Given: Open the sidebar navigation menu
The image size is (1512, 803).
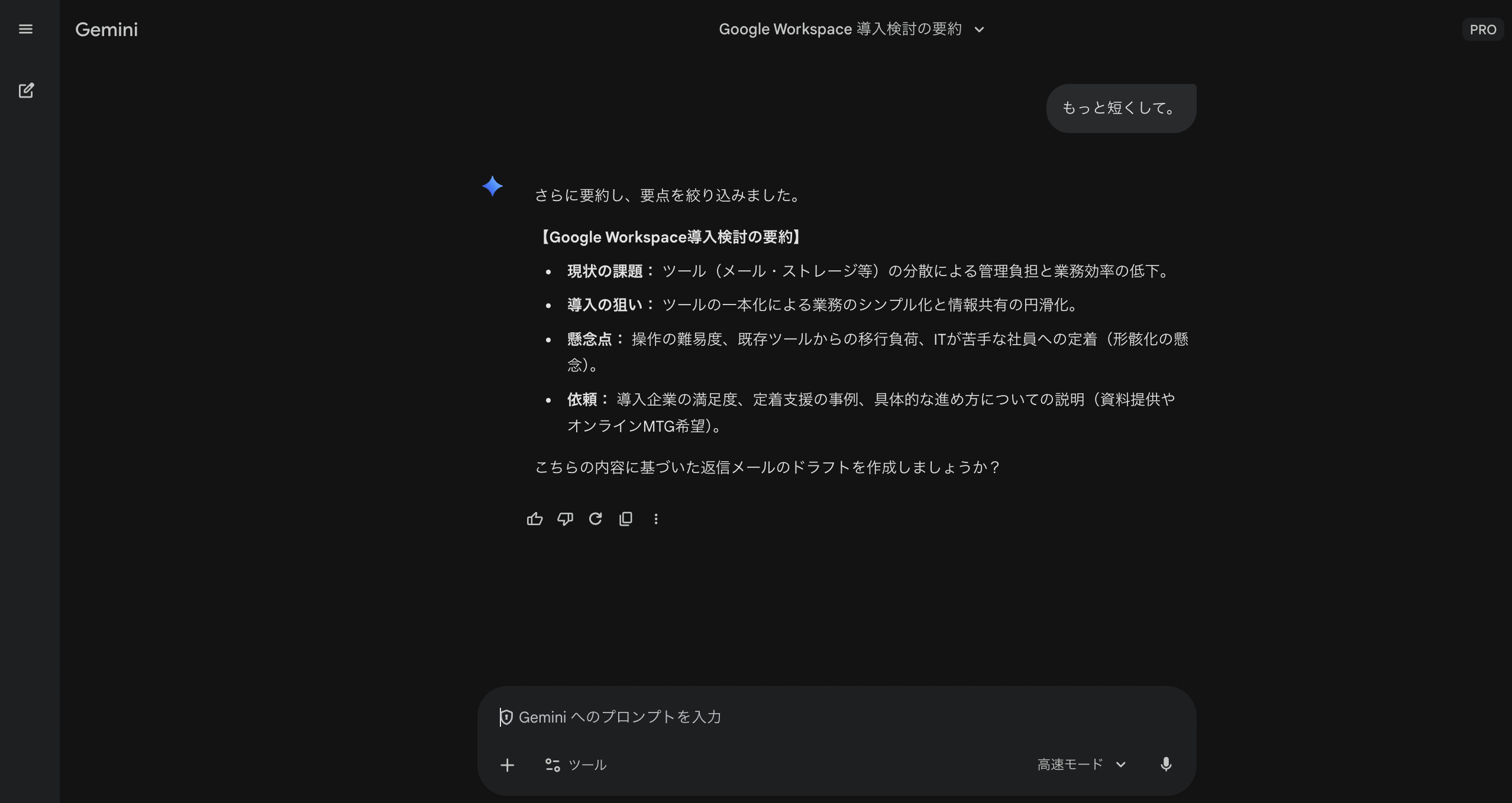Looking at the screenshot, I should (26, 29).
